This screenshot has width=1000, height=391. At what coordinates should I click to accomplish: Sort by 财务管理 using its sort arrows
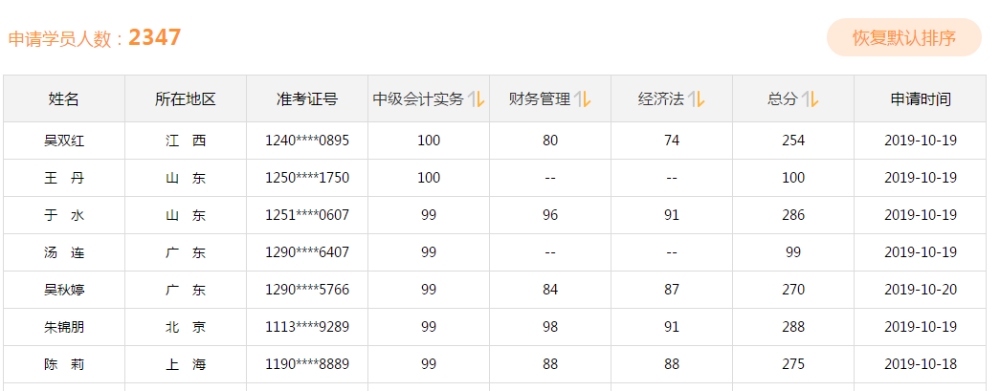click(582, 100)
